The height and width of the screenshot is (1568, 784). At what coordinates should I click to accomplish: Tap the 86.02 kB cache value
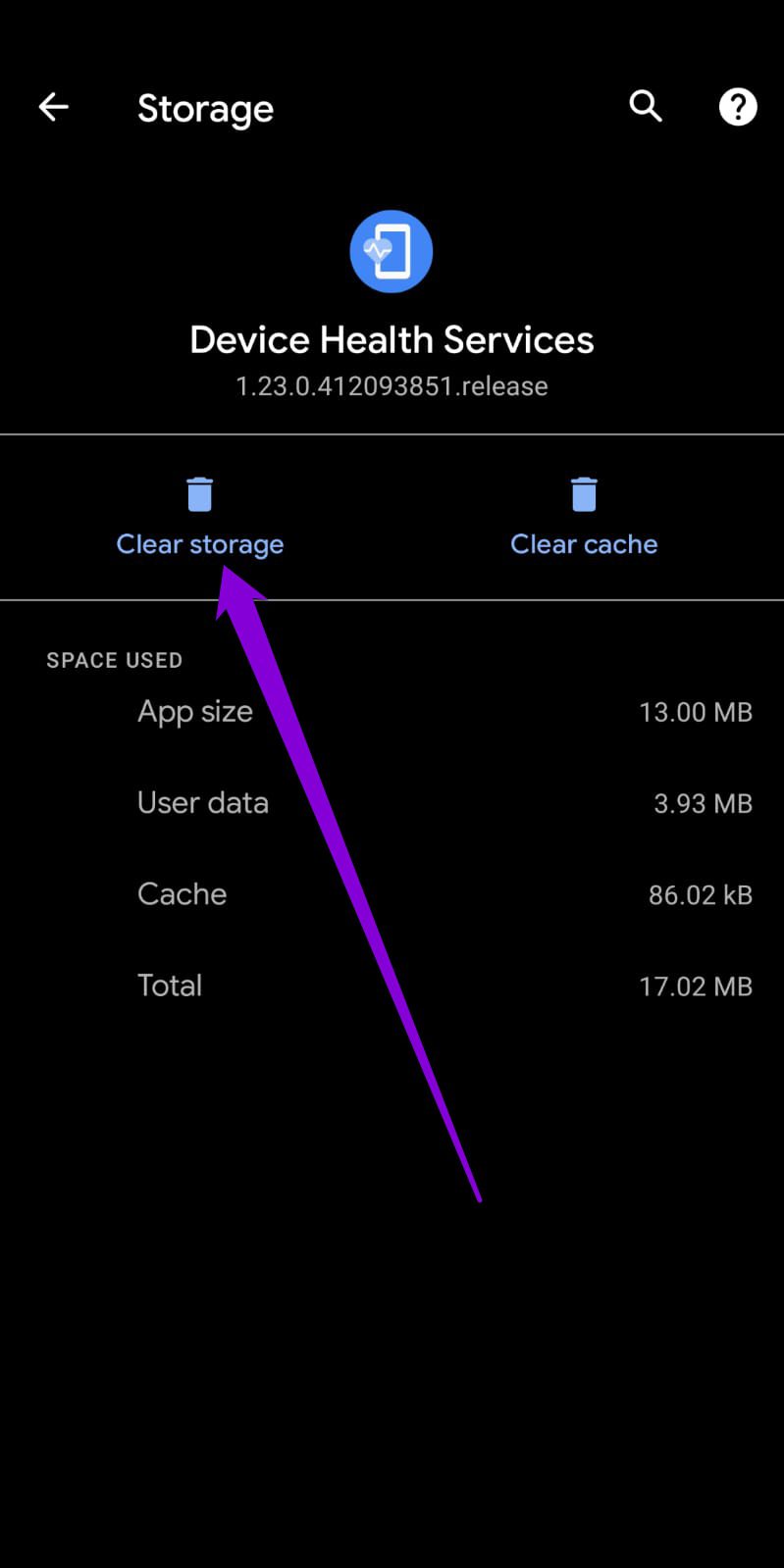700,895
